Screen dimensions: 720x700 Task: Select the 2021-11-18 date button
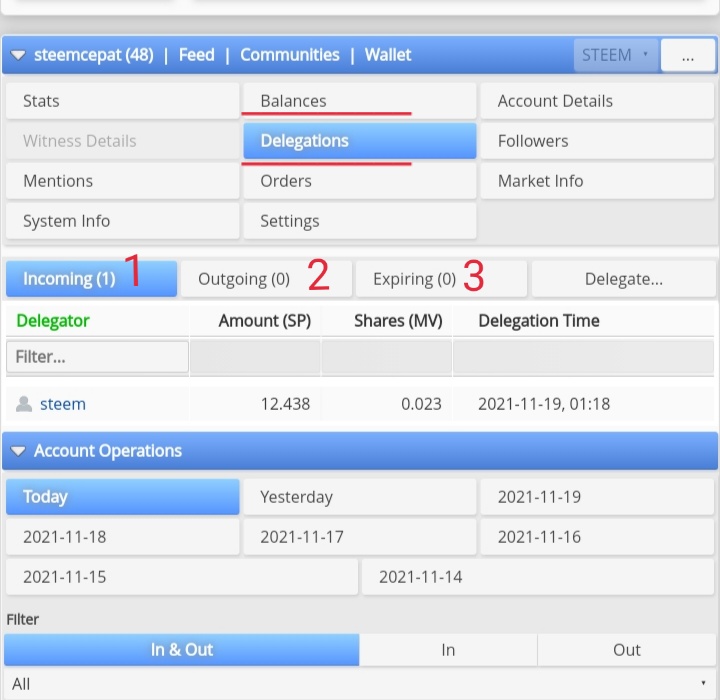(123, 537)
